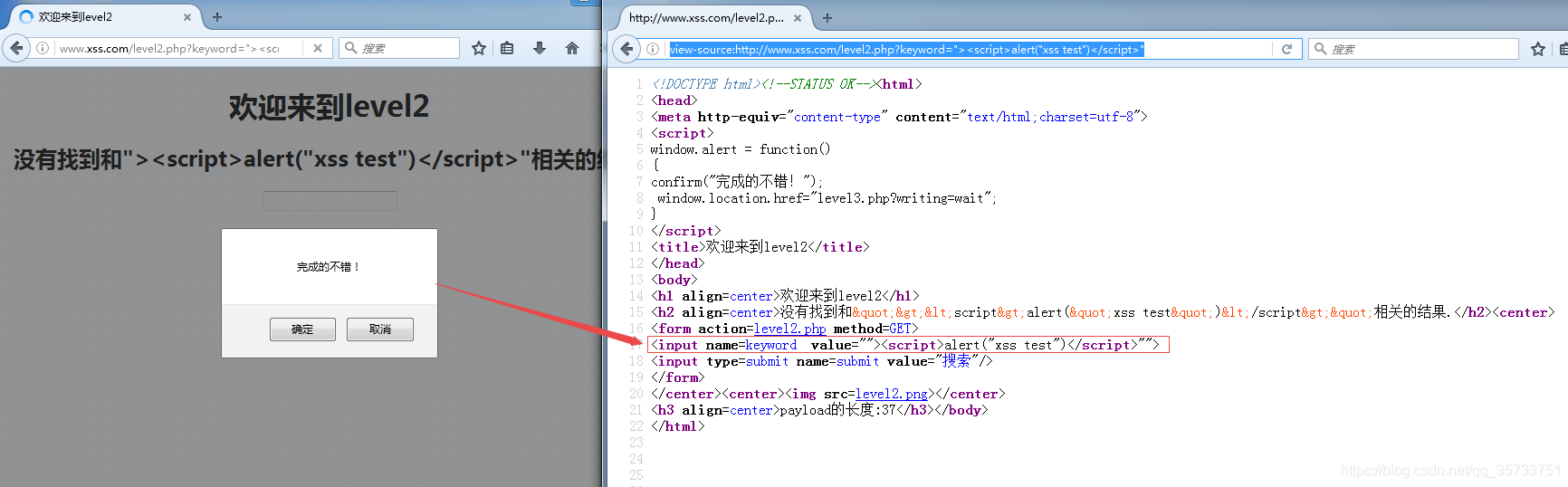Click the search magnifier icon in the view-source window
Viewport: 1568px width, 487px height.
(x=1321, y=49)
